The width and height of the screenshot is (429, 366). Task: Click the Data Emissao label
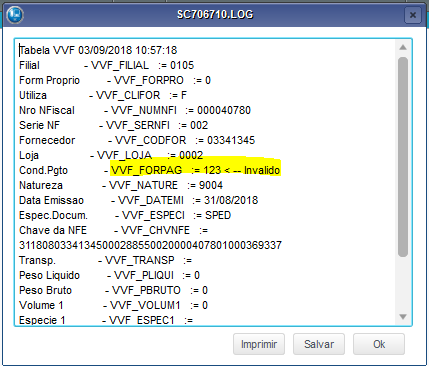point(51,200)
